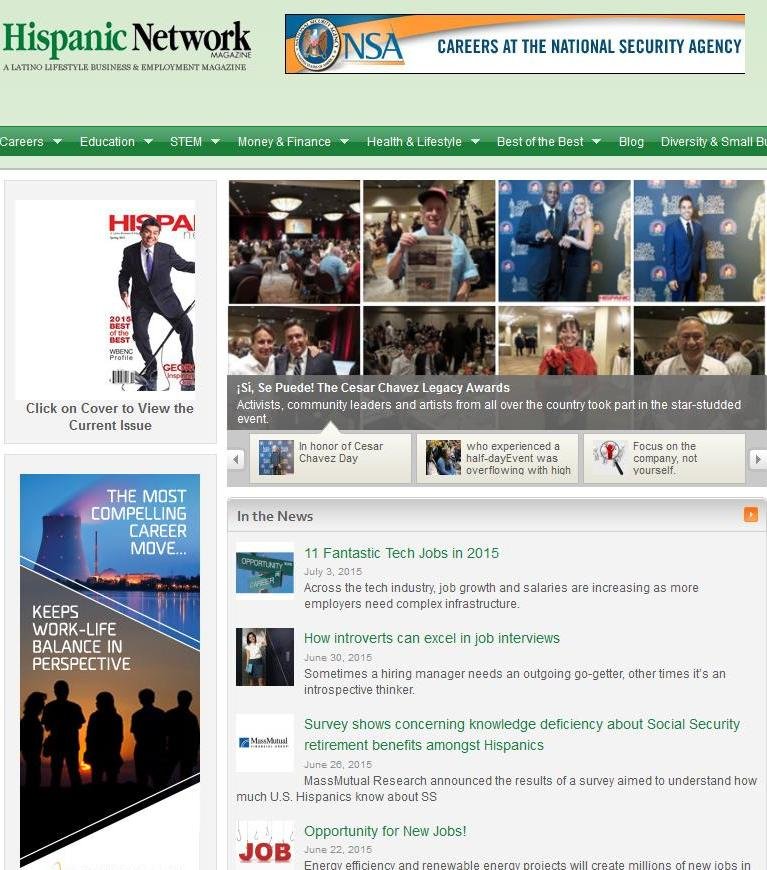The image size is (767, 870).
Task: Select the 'half-dayEvent was overflowing' slide
Action: pos(497,458)
